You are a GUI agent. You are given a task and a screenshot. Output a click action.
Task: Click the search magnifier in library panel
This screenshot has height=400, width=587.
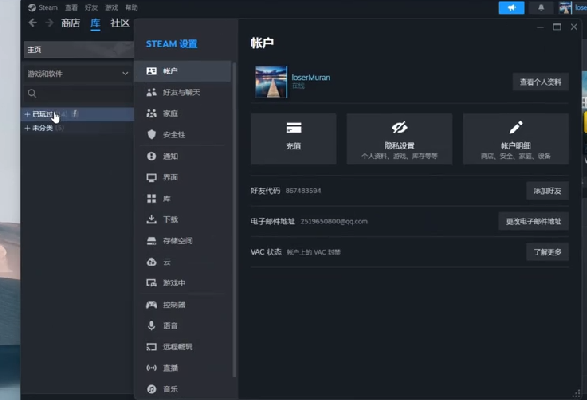point(32,93)
